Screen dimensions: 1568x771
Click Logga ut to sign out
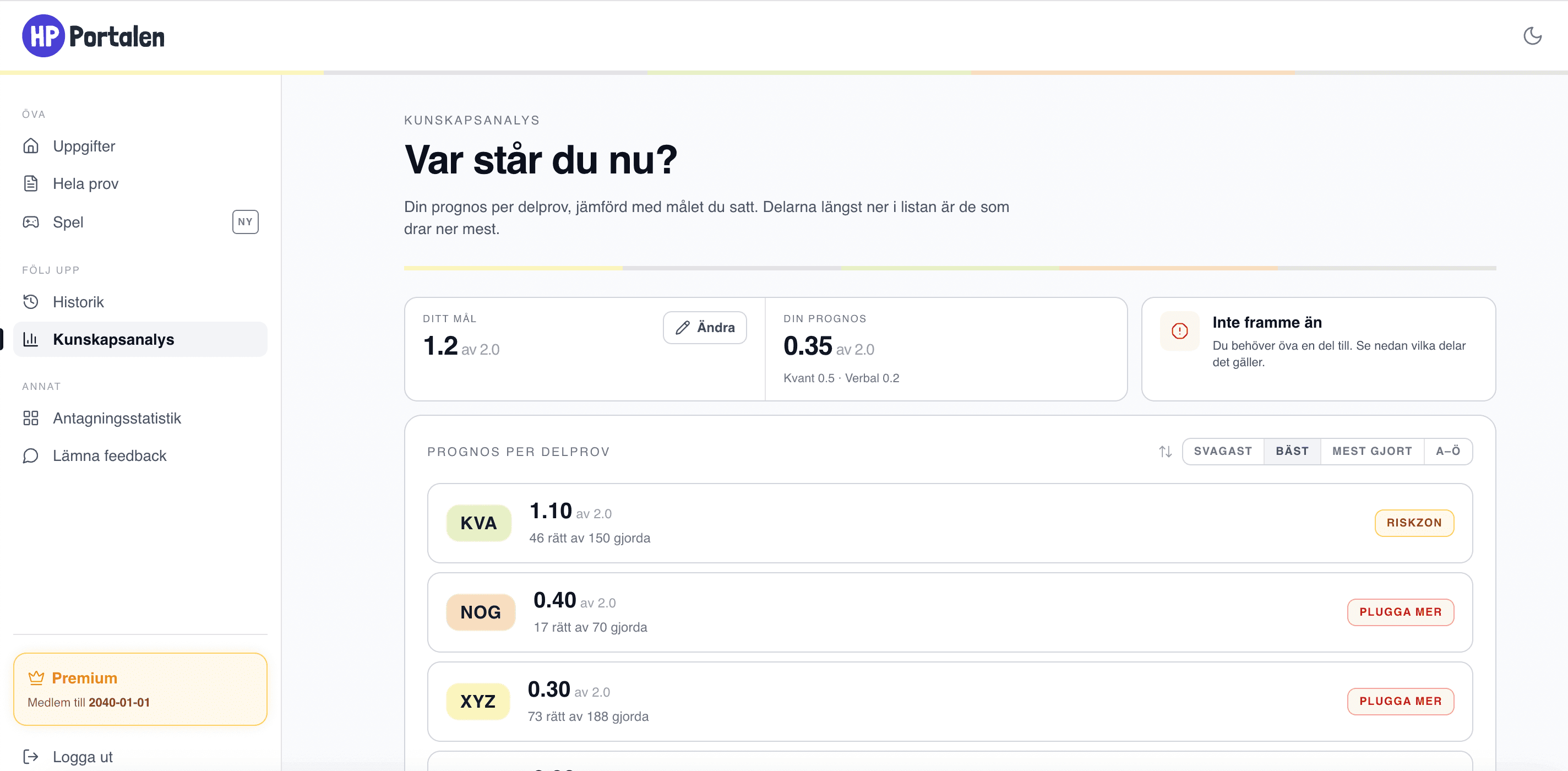point(140,756)
